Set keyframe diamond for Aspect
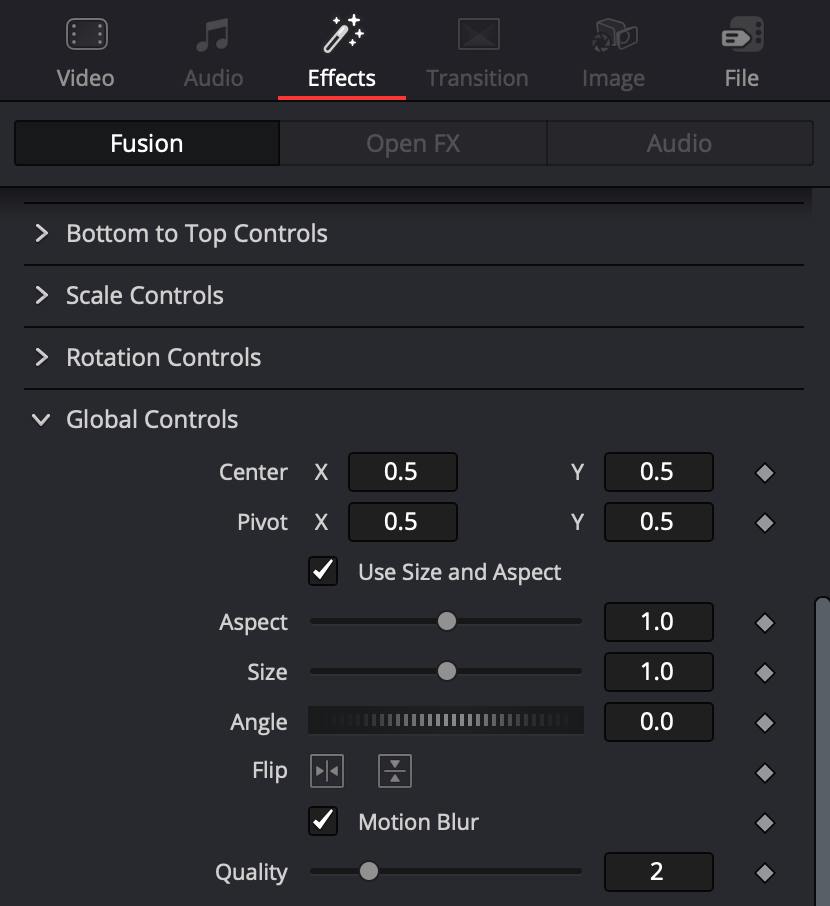This screenshot has width=830, height=906. (765, 622)
